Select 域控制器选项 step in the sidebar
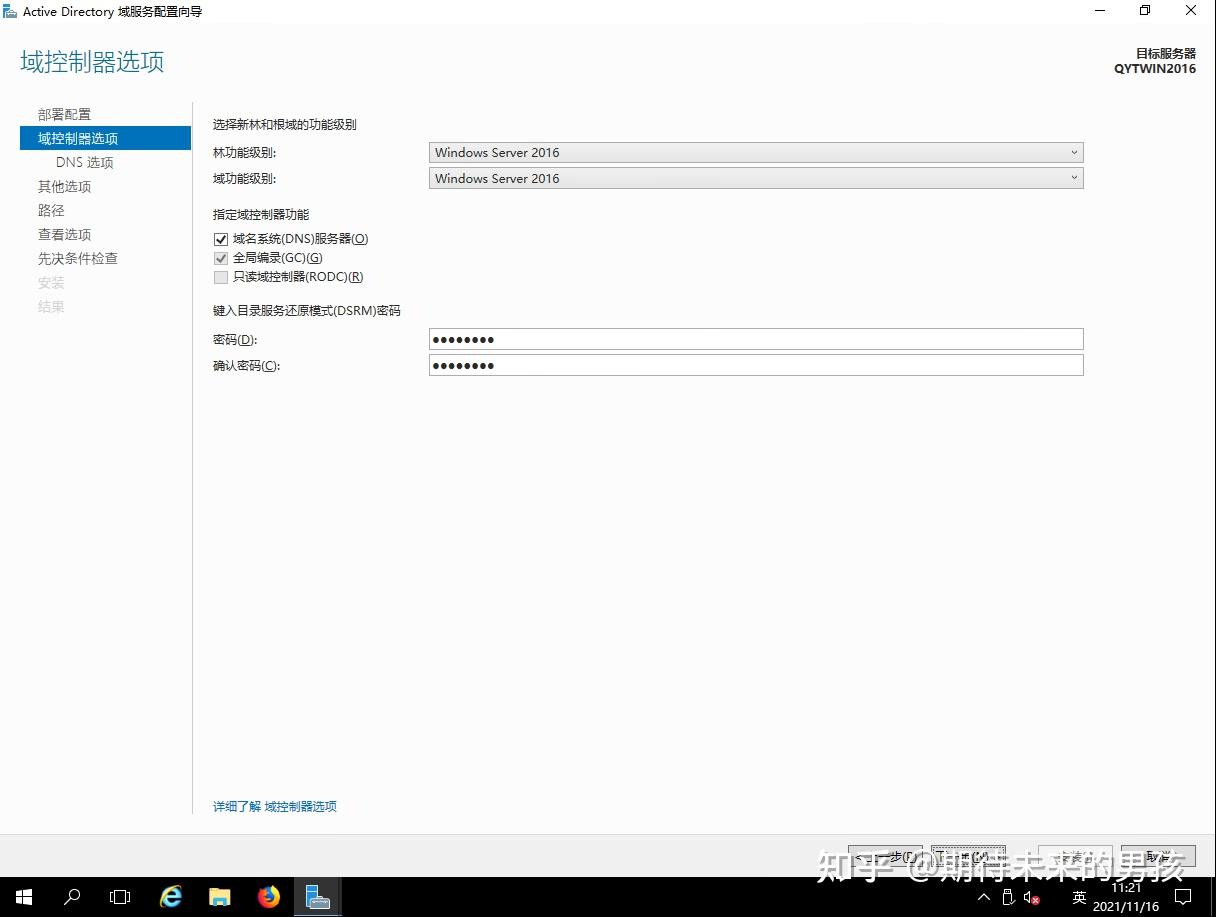Image resolution: width=1216 pixels, height=917 pixels. pos(105,138)
